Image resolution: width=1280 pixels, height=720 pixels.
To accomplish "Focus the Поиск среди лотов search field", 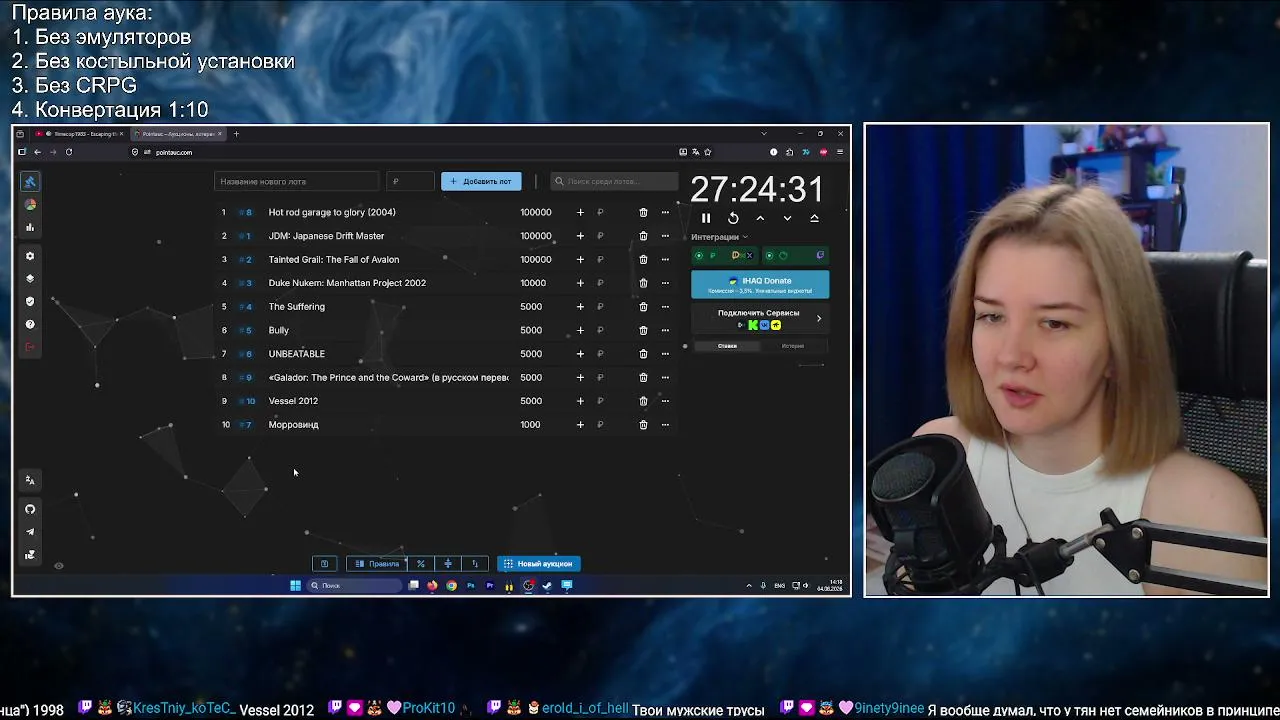I will (x=614, y=182).
